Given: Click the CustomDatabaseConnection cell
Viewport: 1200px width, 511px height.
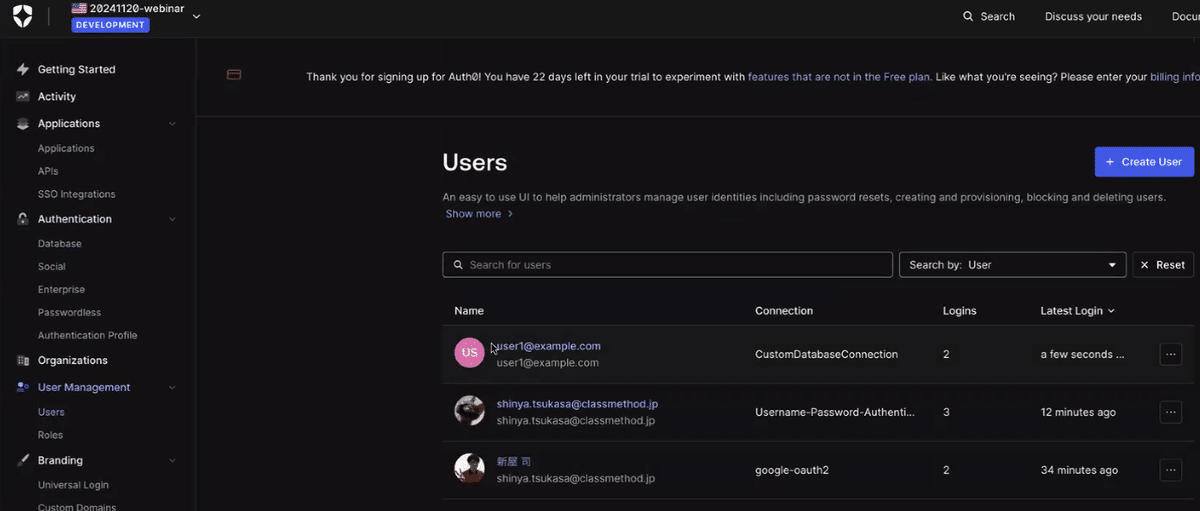Looking at the screenshot, I should (x=826, y=354).
